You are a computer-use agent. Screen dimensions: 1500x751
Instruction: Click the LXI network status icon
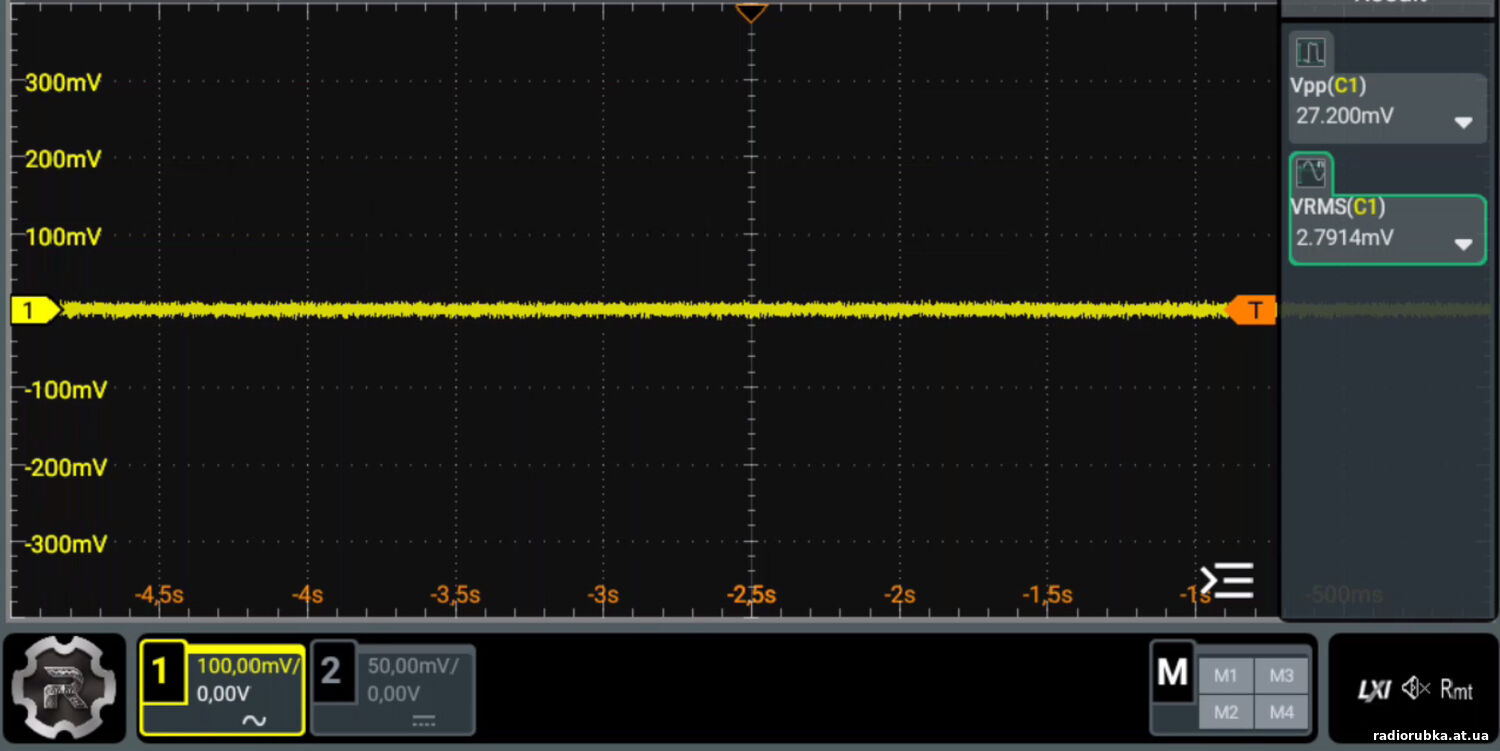[x=1374, y=690]
